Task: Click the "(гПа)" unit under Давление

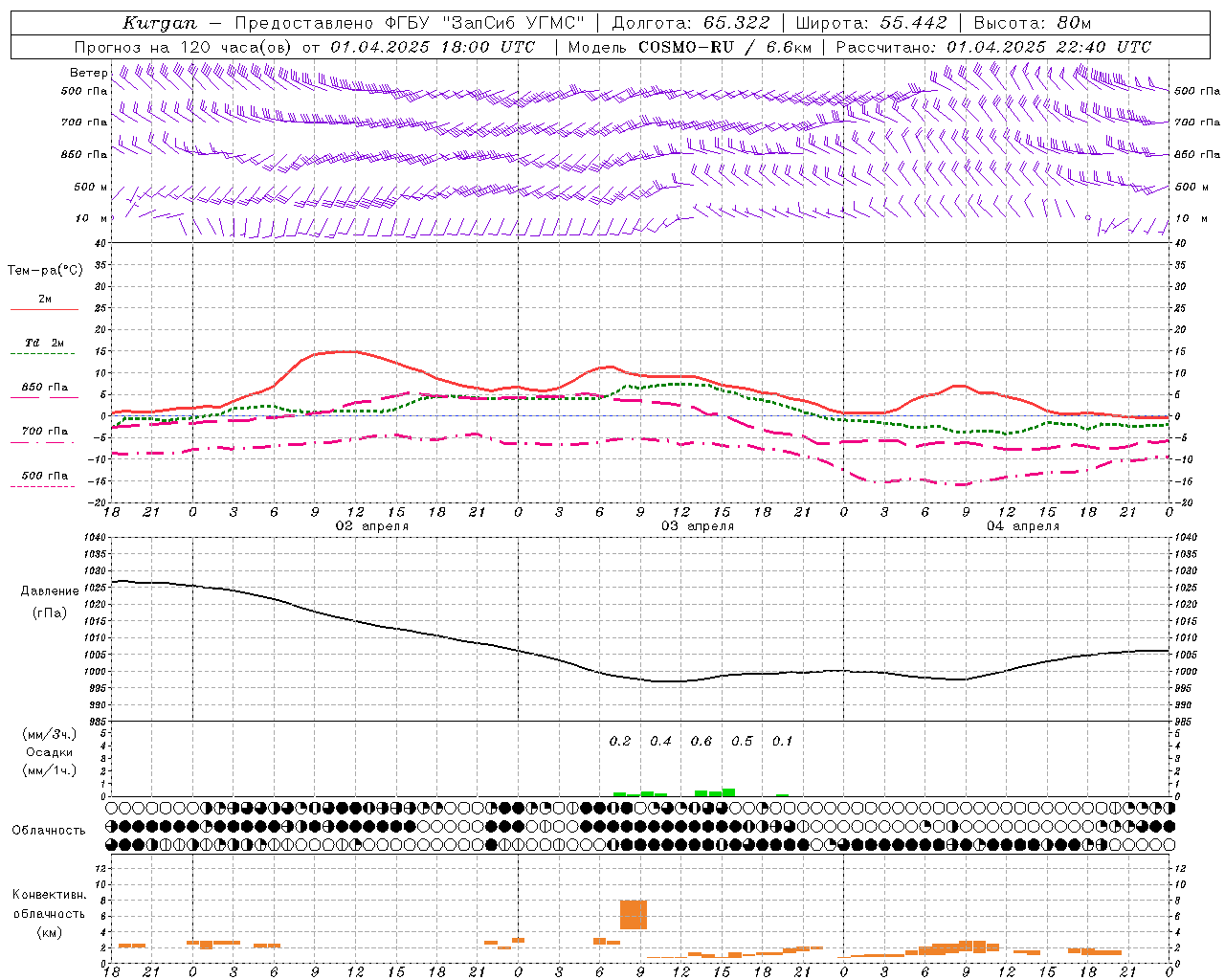Action: click(50, 613)
